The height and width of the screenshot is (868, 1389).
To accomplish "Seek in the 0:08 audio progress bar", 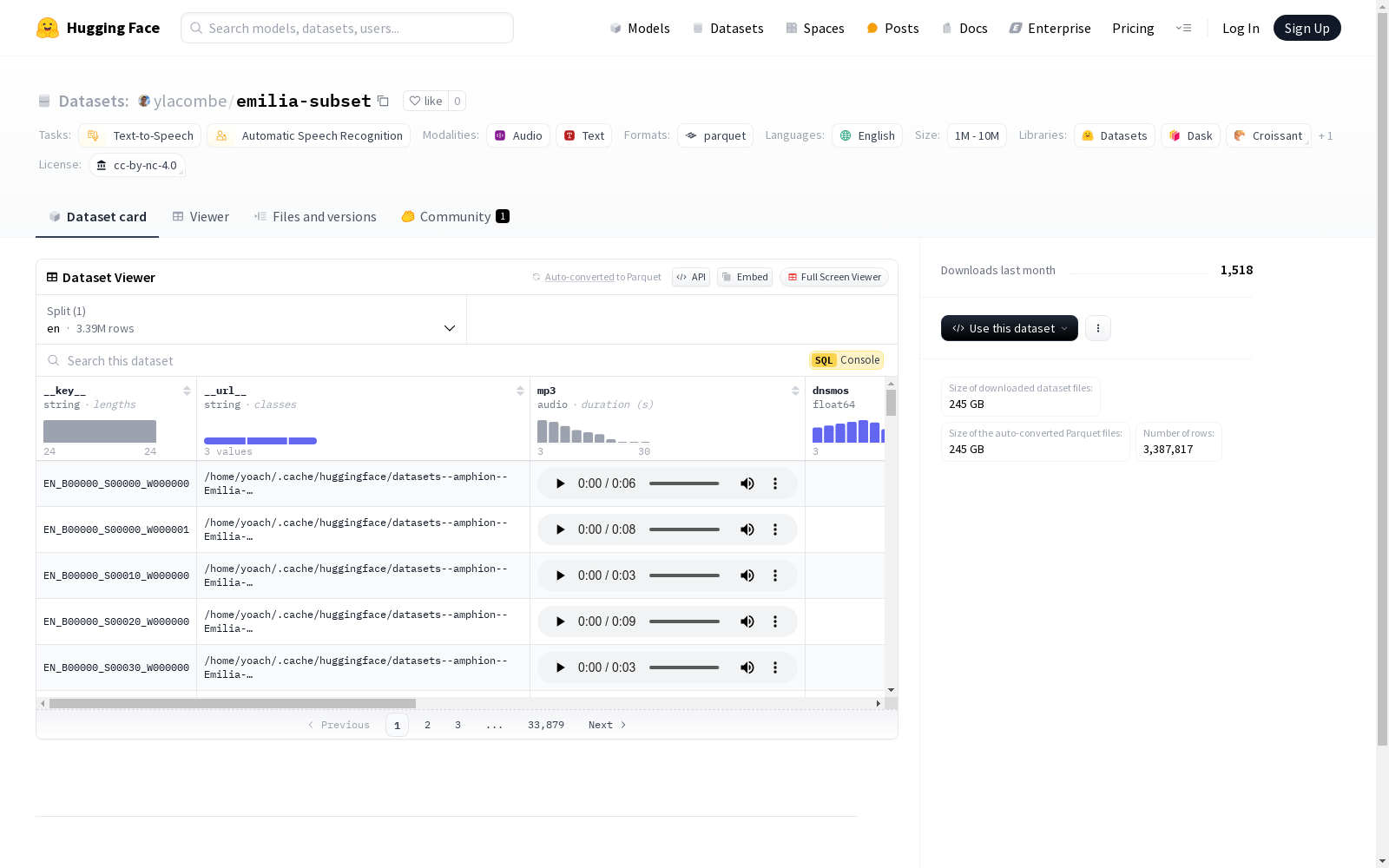I will pos(684,529).
